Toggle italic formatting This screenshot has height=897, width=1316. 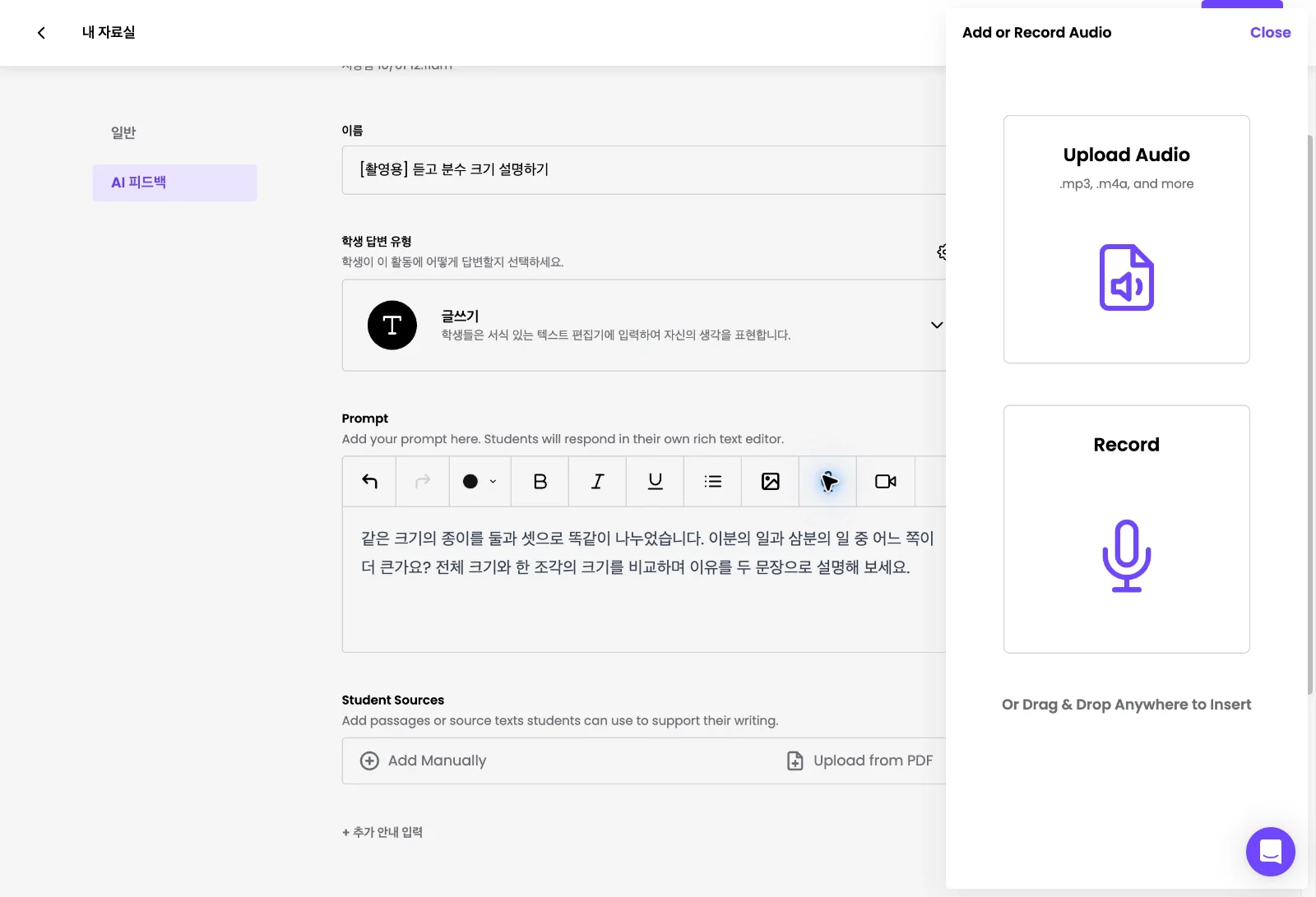click(x=598, y=481)
